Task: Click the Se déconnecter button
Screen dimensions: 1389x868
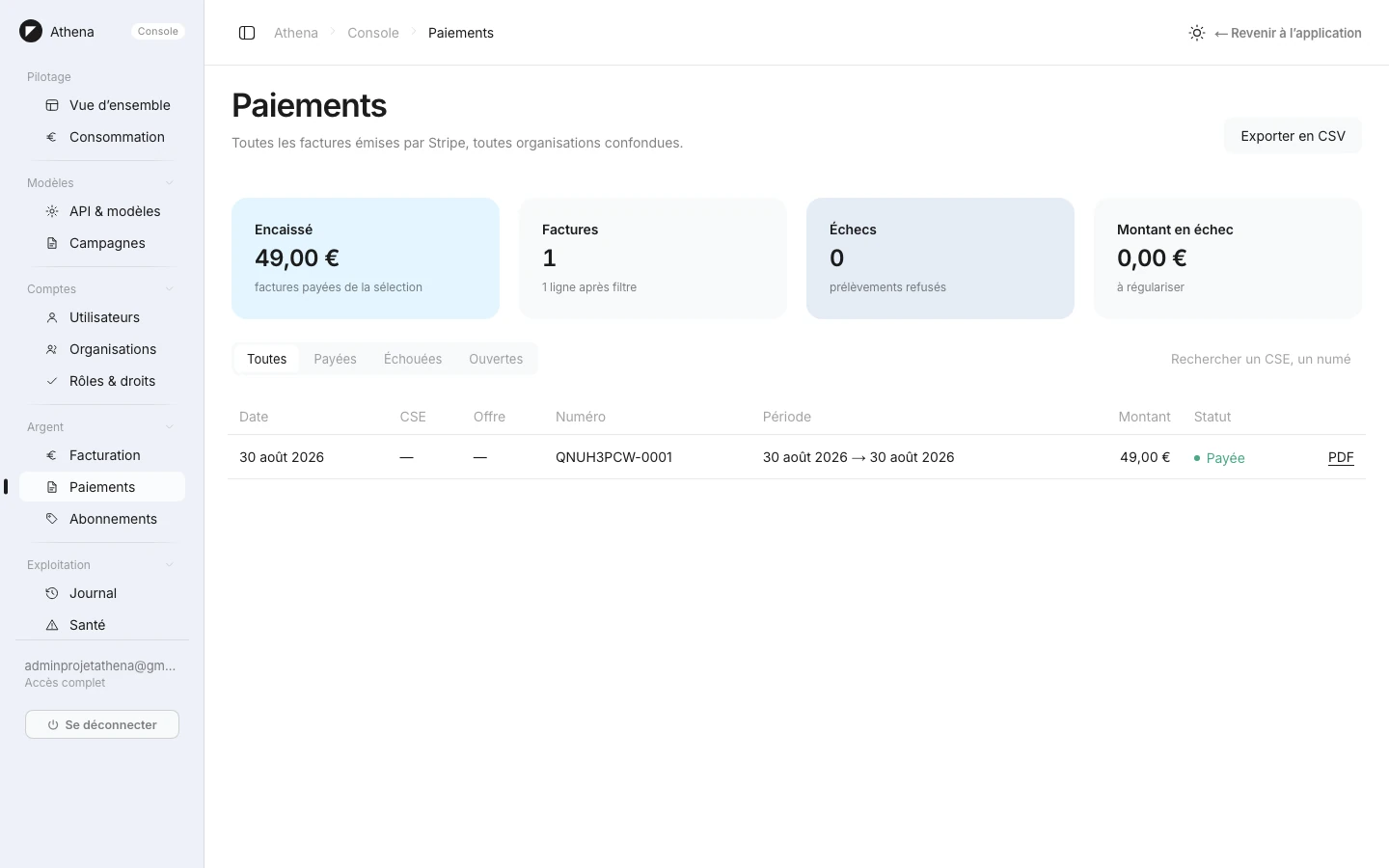Action: click(102, 724)
